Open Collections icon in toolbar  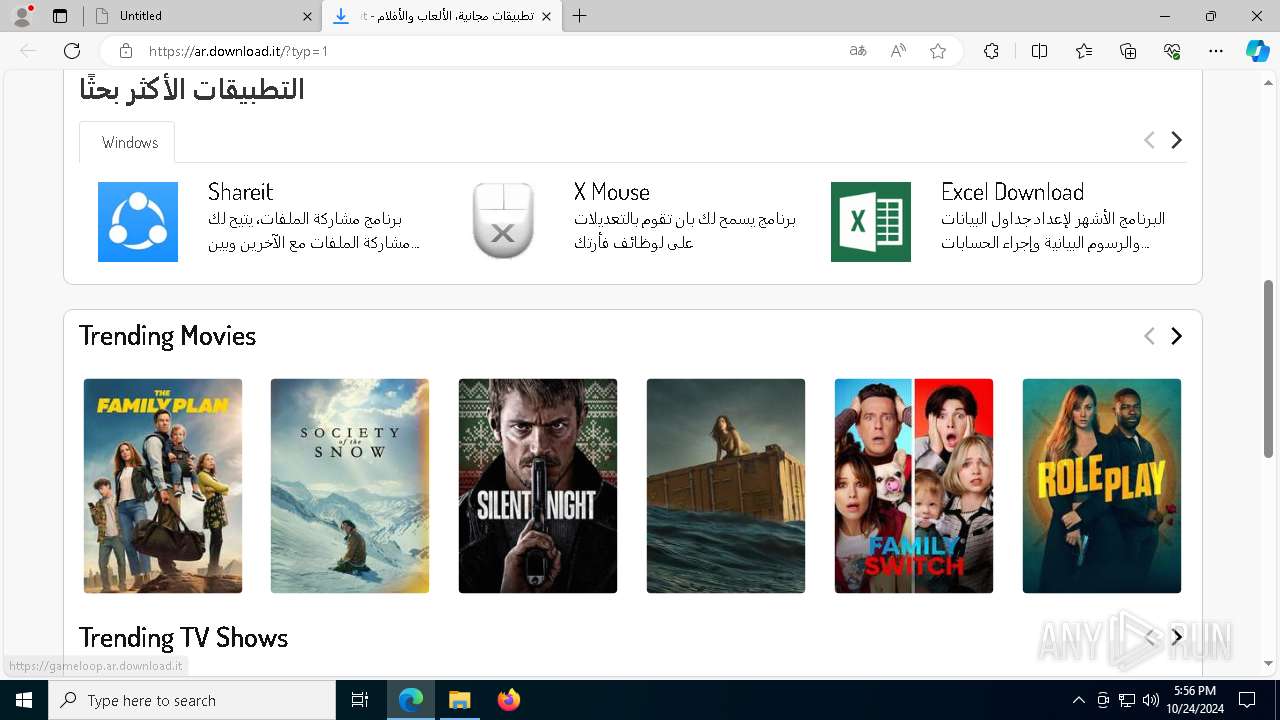point(1128,51)
